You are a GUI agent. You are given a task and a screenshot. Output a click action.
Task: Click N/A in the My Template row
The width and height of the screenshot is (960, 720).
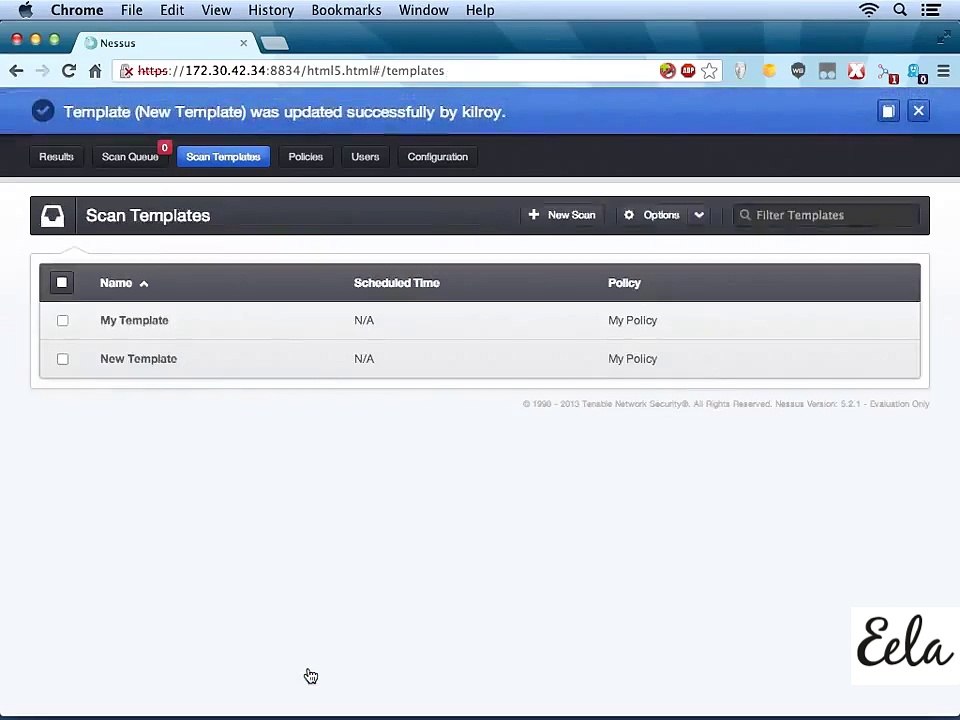[364, 320]
